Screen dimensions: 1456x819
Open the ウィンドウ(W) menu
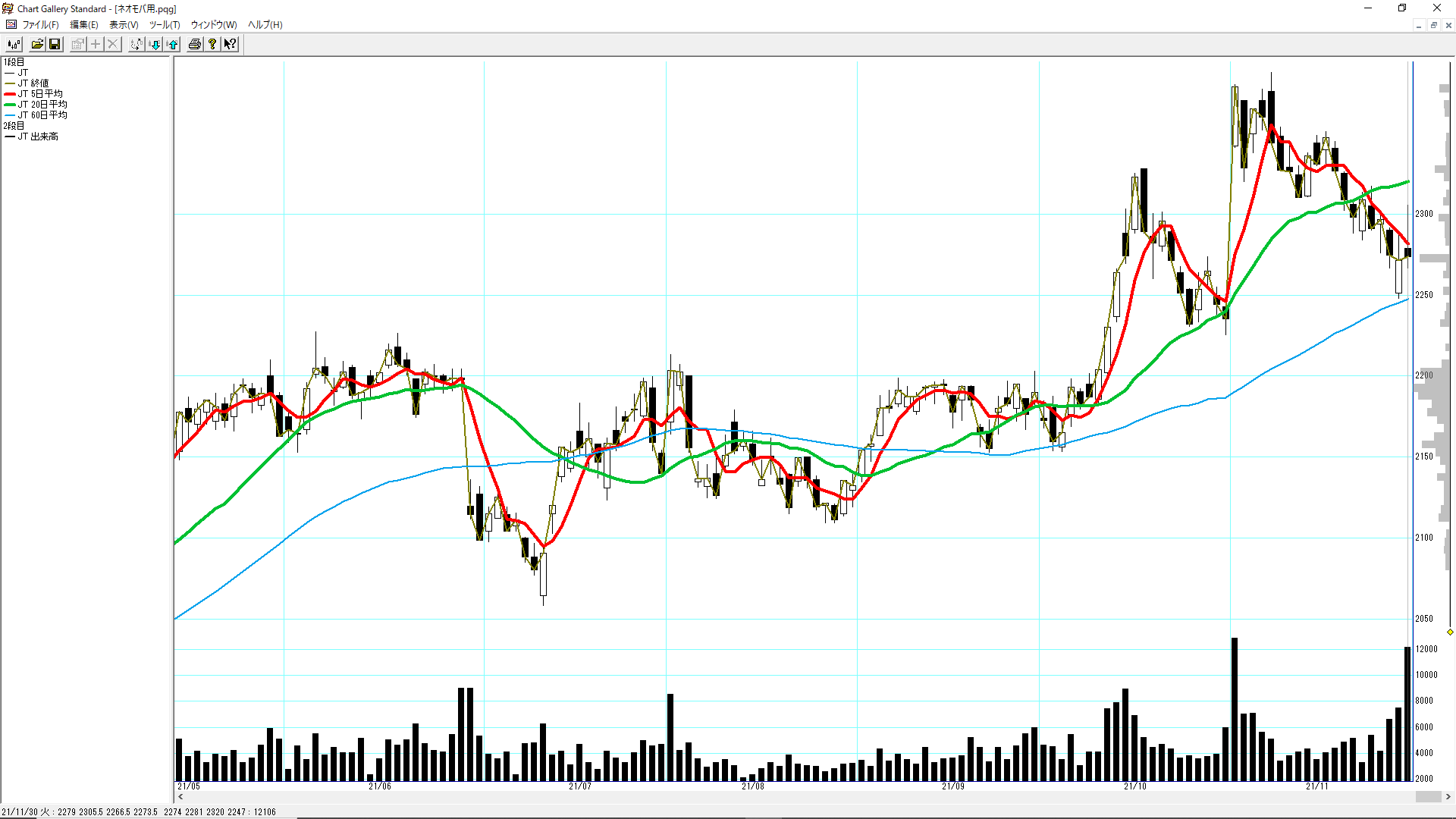point(214,25)
